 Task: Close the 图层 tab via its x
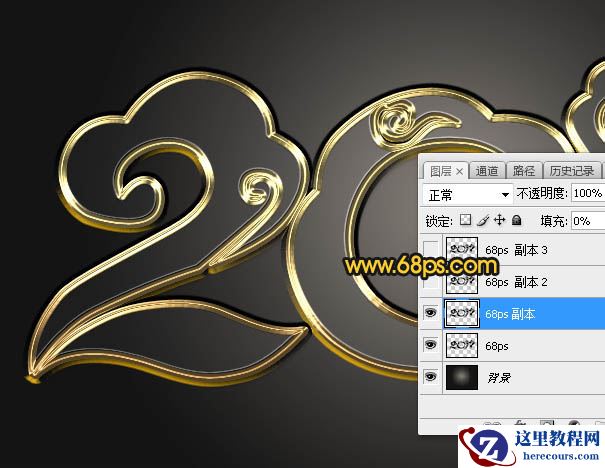(x=459, y=171)
